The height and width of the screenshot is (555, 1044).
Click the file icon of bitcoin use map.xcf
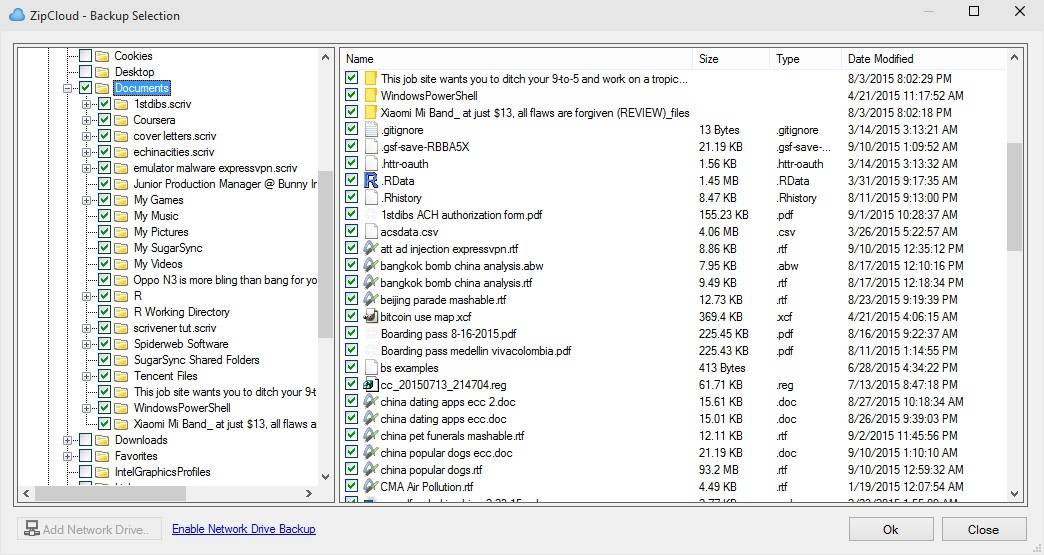(371, 317)
